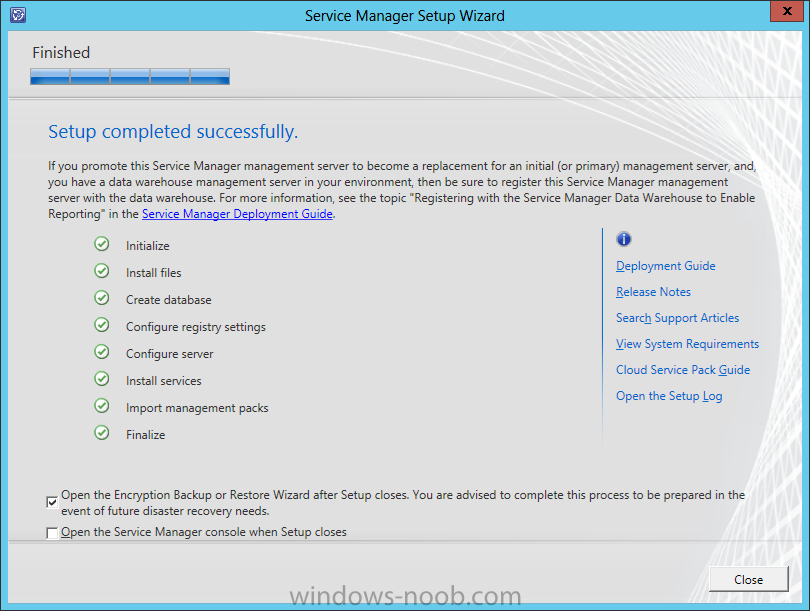Viewport: 810px width, 611px height.
Task: Click the Create database step label
Action: pos(168,300)
